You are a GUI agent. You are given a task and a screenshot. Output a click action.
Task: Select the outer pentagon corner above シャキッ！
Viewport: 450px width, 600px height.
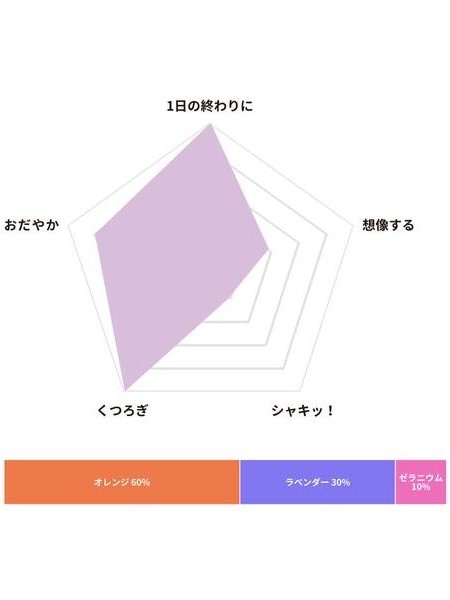300,391
